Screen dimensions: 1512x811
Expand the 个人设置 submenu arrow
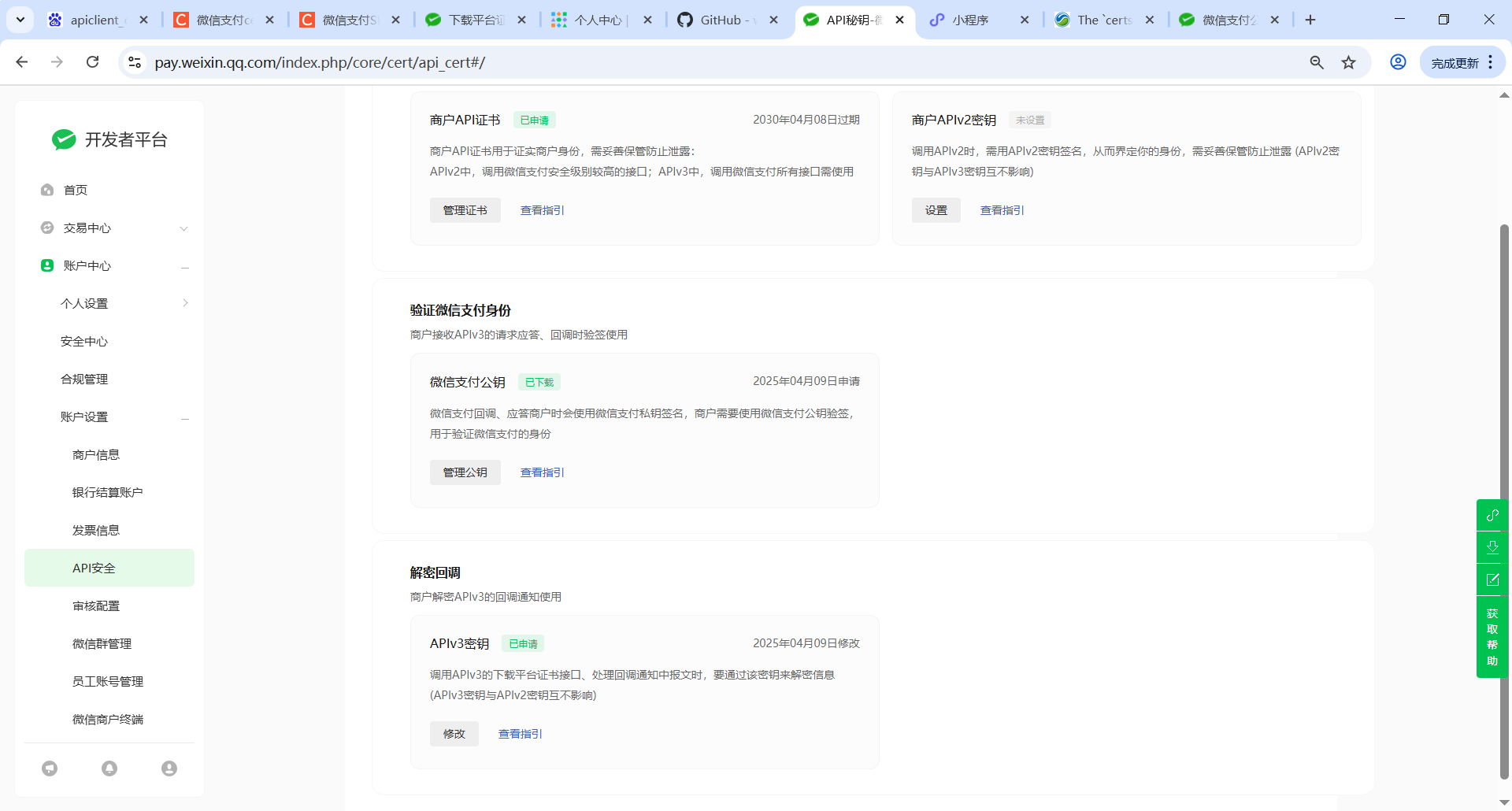(x=185, y=303)
